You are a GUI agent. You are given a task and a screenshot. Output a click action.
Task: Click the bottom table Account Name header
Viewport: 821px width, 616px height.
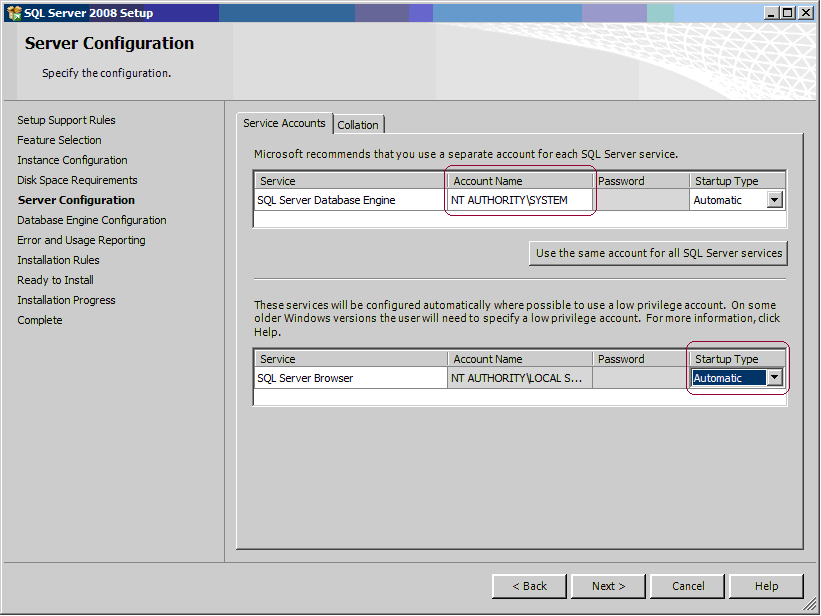[x=520, y=359]
